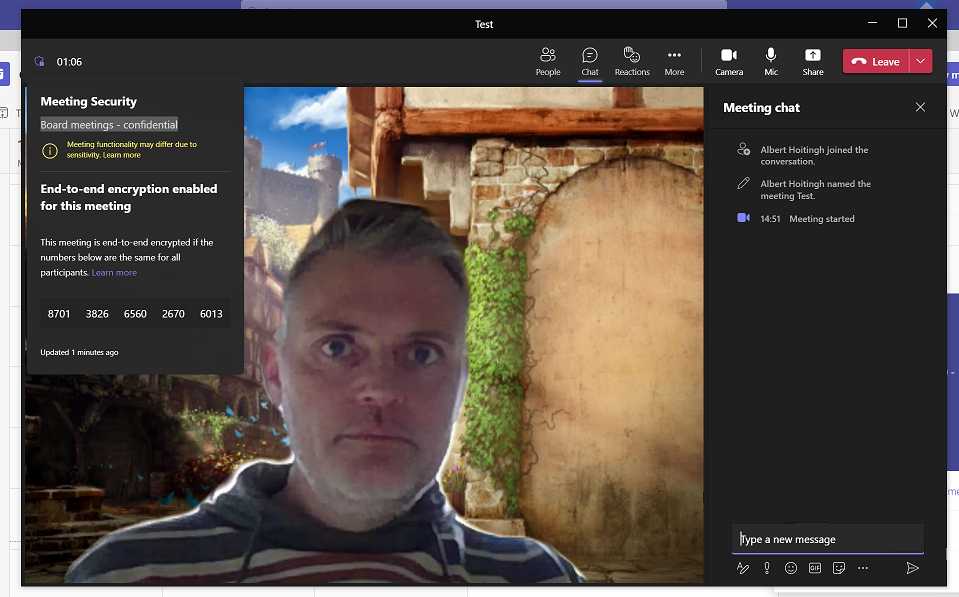Viewport: 959px width, 597px height.
Task: Open the emoji picker in chat
Action: pos(791,568)
